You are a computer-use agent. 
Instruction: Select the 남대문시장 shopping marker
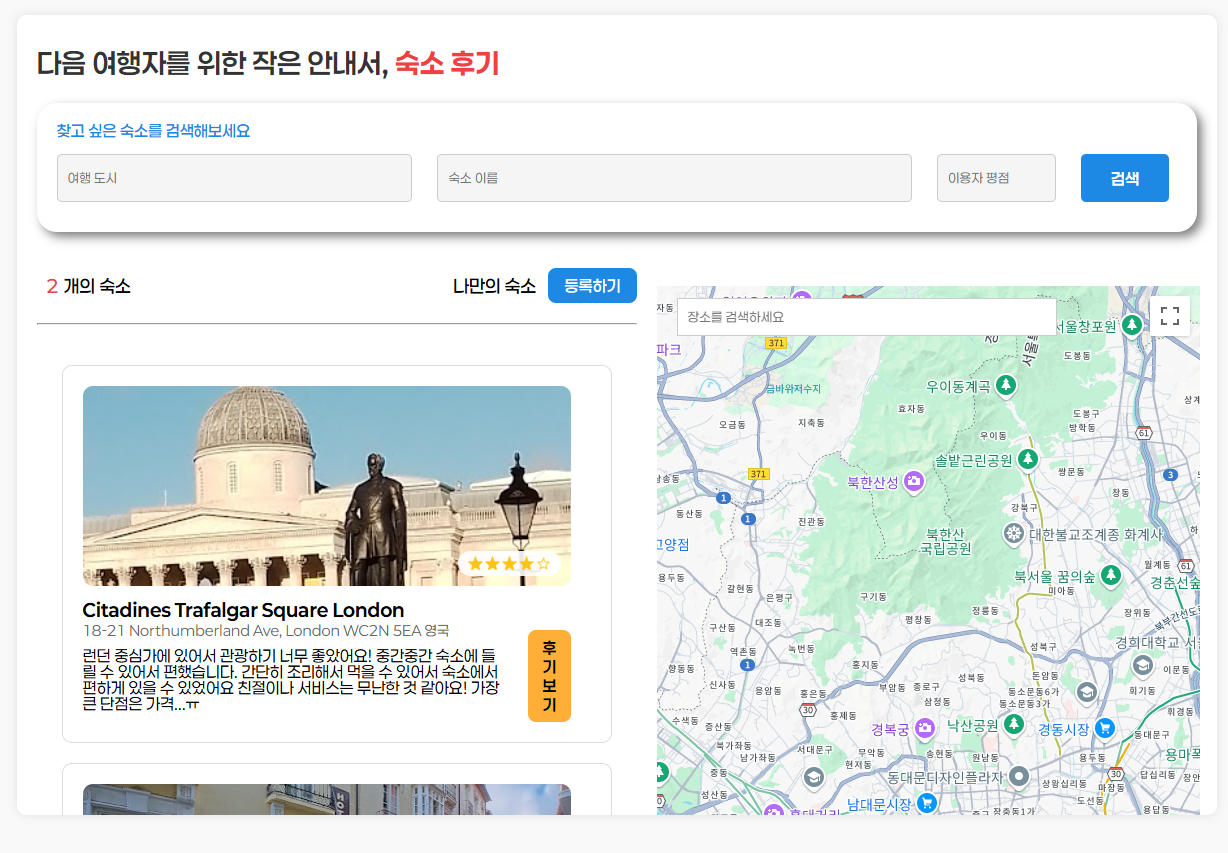(927, 802)
